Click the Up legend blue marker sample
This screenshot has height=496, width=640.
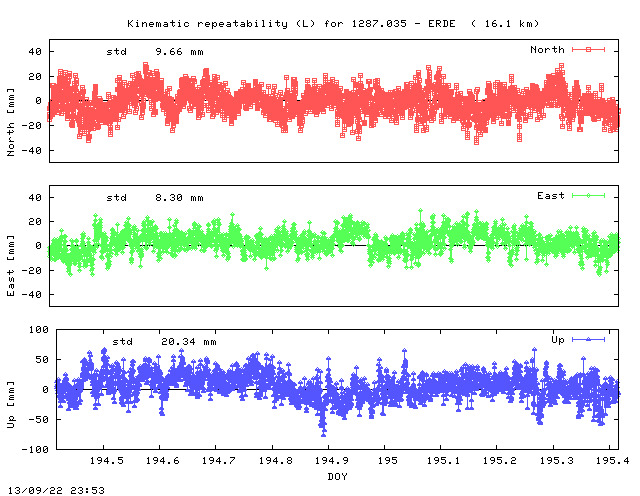tap(588, 339)
